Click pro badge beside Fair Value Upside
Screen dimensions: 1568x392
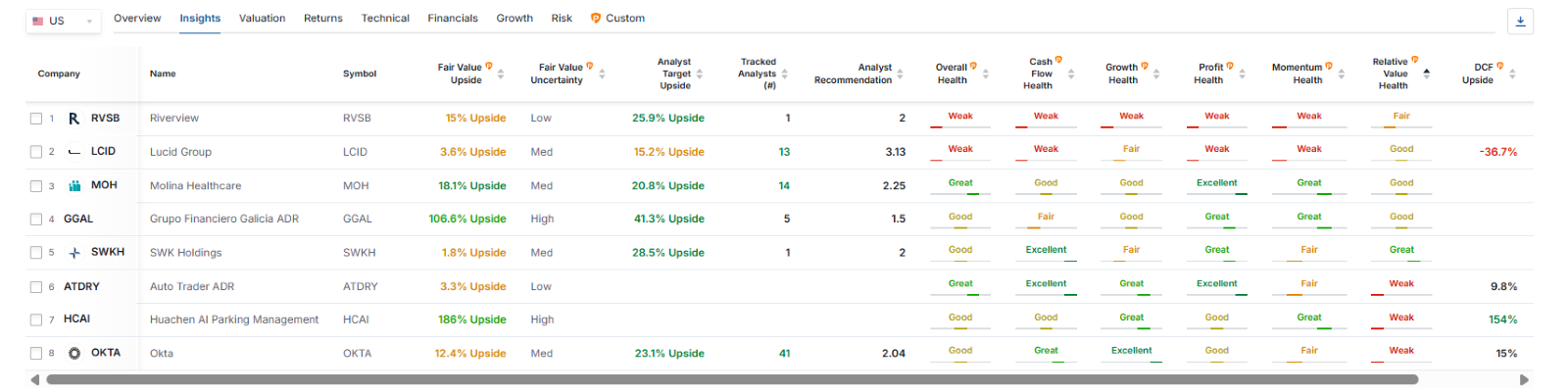pos(489,66)
